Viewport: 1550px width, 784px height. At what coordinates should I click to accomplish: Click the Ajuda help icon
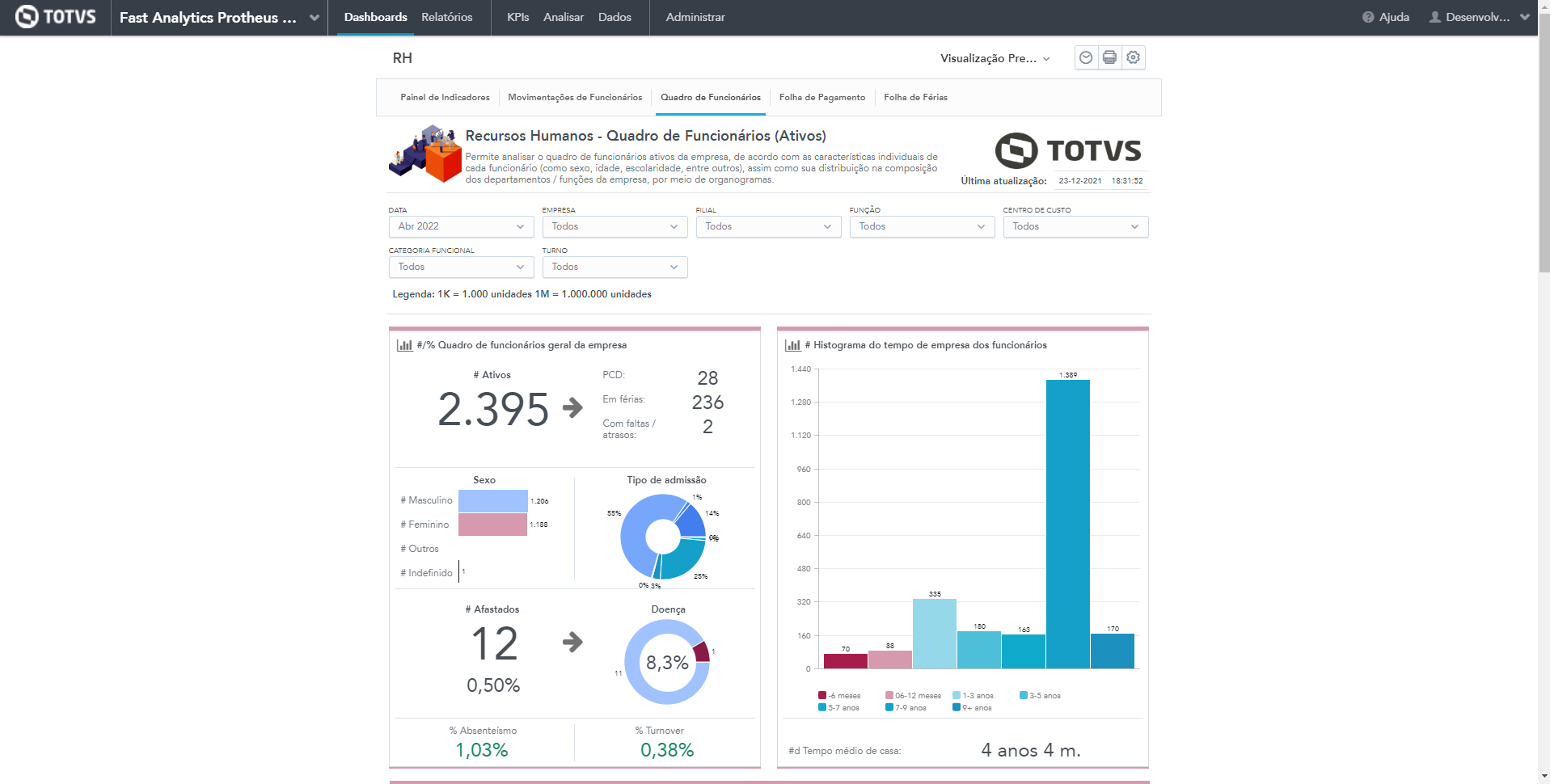tap(1368, 17)
